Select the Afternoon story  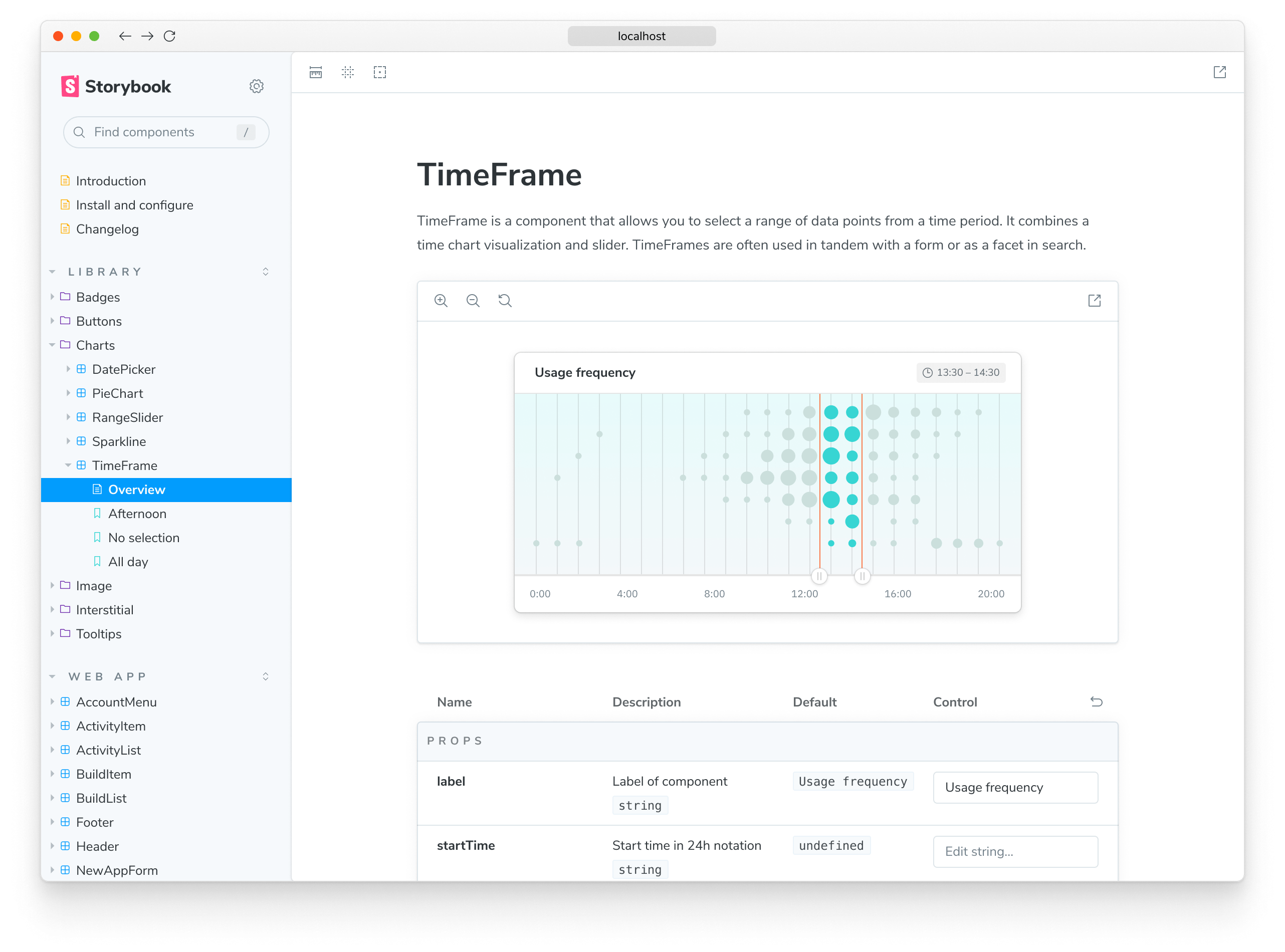click(x=138, y=514)
